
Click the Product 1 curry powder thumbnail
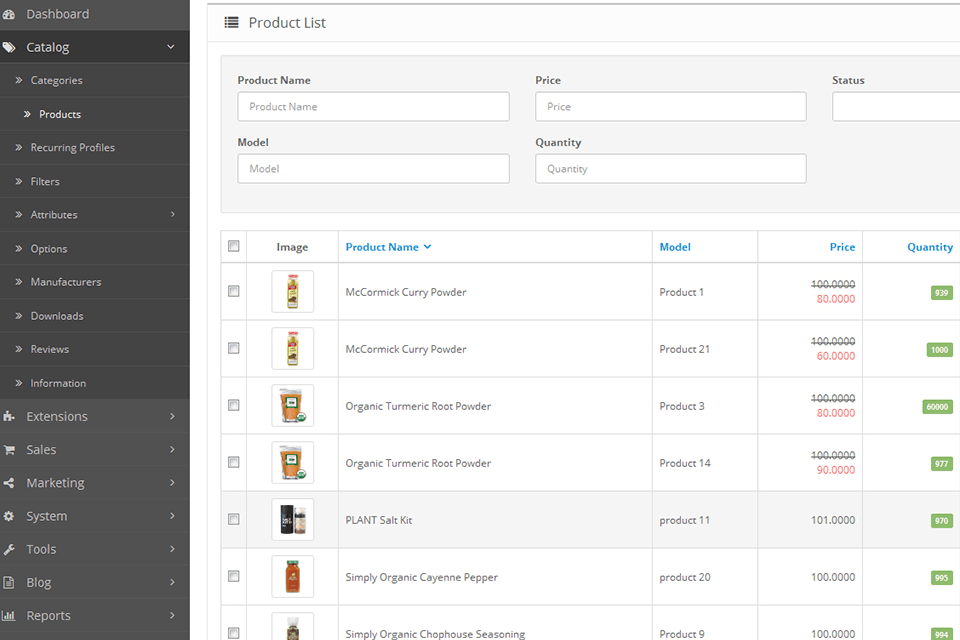click(x=293, y=292)
